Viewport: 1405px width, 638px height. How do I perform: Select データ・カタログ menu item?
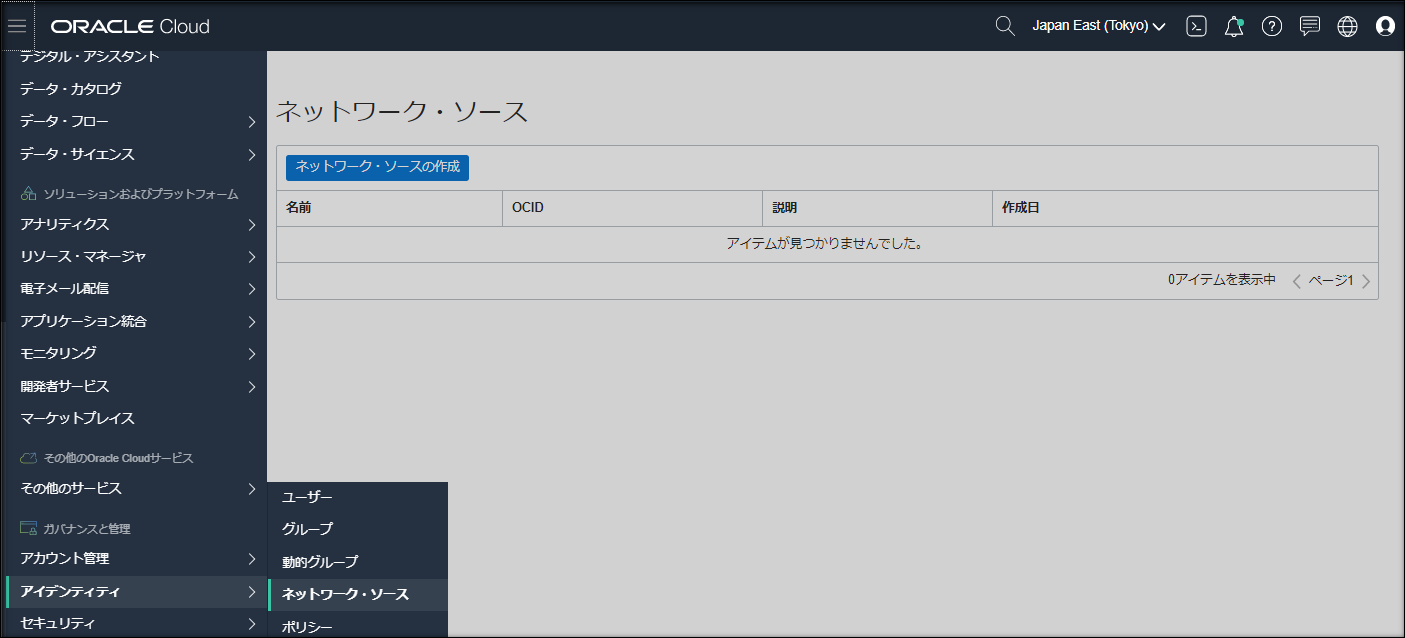pos(136,89)
